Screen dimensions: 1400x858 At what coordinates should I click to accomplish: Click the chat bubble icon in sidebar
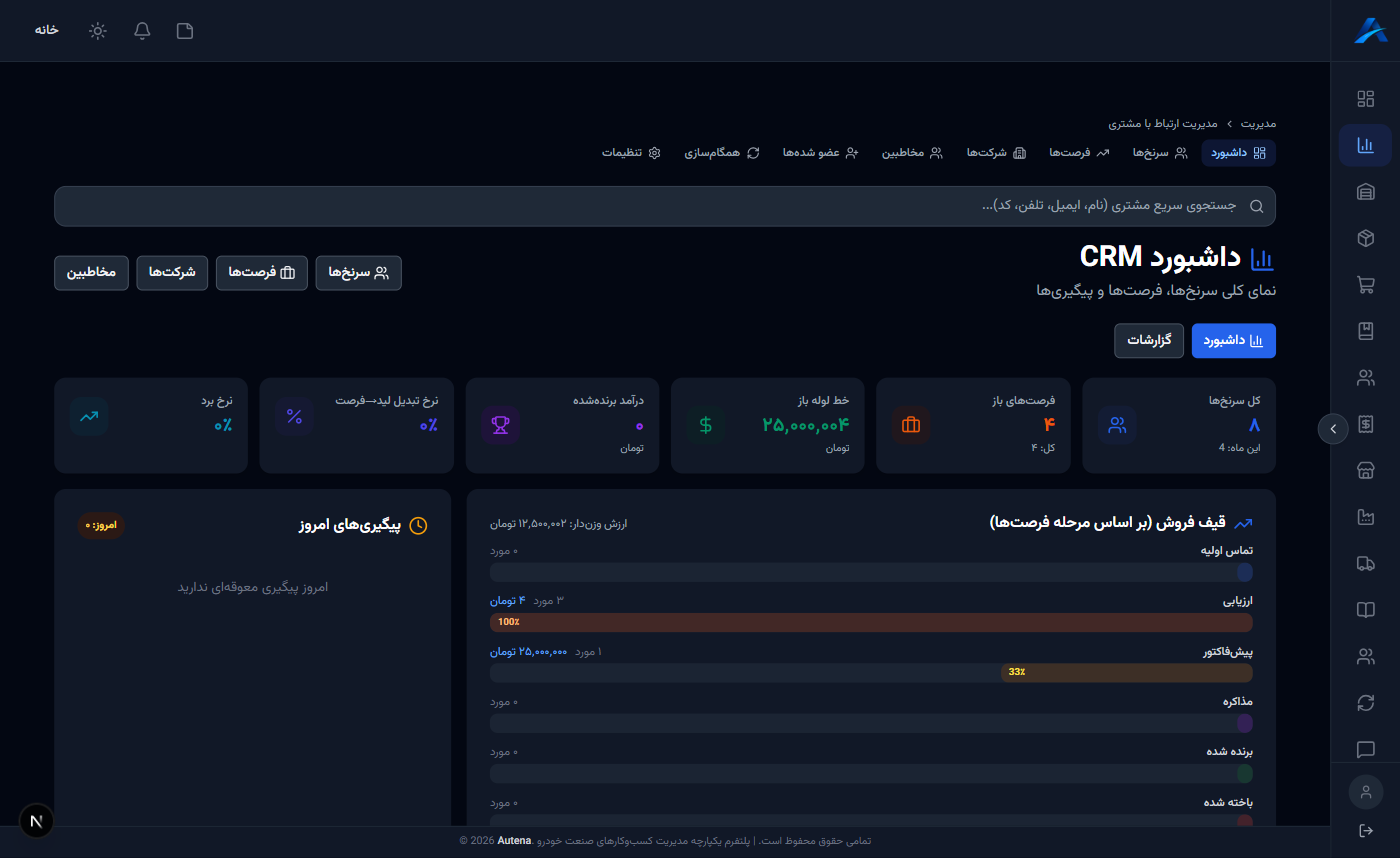1365,750
